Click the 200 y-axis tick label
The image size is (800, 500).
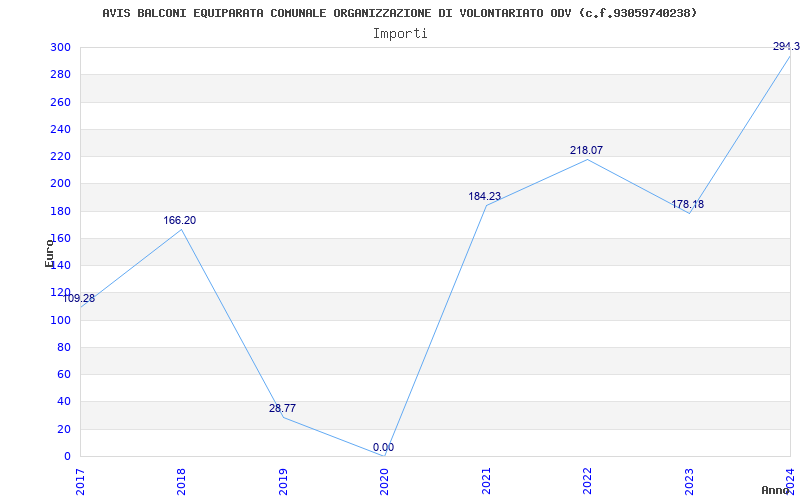[x=60, y=184]
